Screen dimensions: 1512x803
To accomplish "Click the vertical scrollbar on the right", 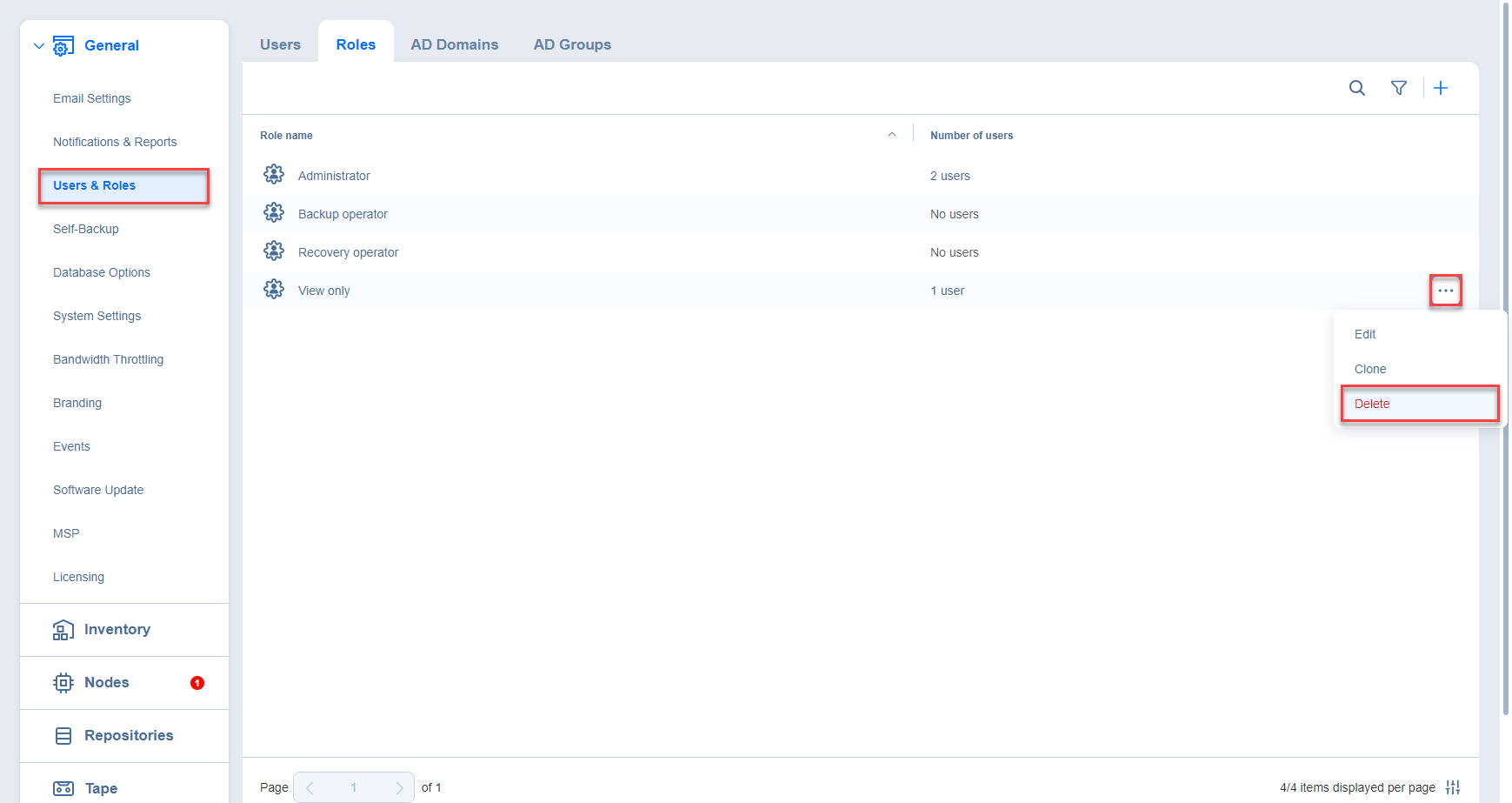I will pyautogui.click(x=1505, y=348).
